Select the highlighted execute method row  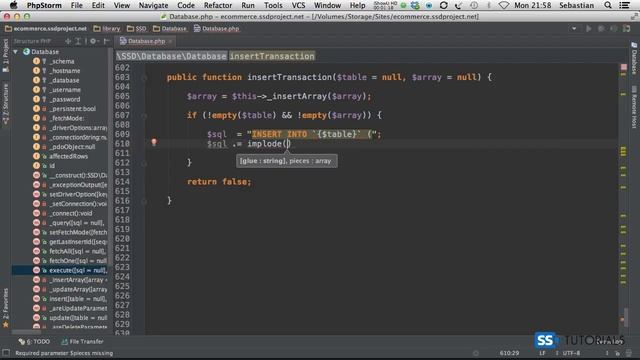pos(60,270)
